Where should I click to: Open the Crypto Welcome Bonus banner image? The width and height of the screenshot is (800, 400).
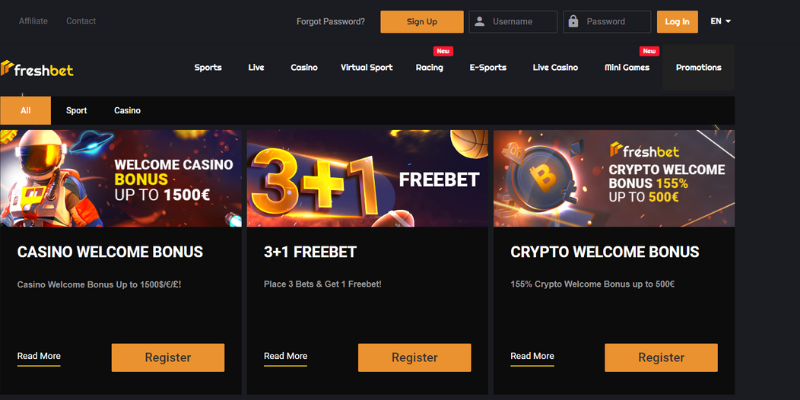(x=614, y=178)
